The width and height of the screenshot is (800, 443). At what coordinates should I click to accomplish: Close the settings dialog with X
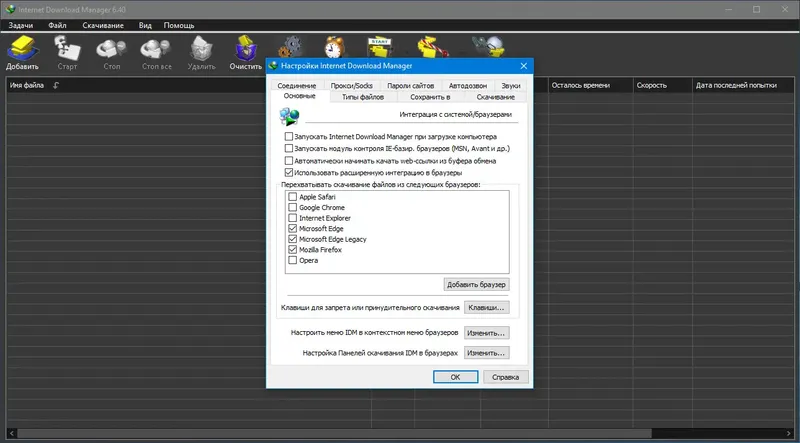pyautogui.click(x=523, y=66)
